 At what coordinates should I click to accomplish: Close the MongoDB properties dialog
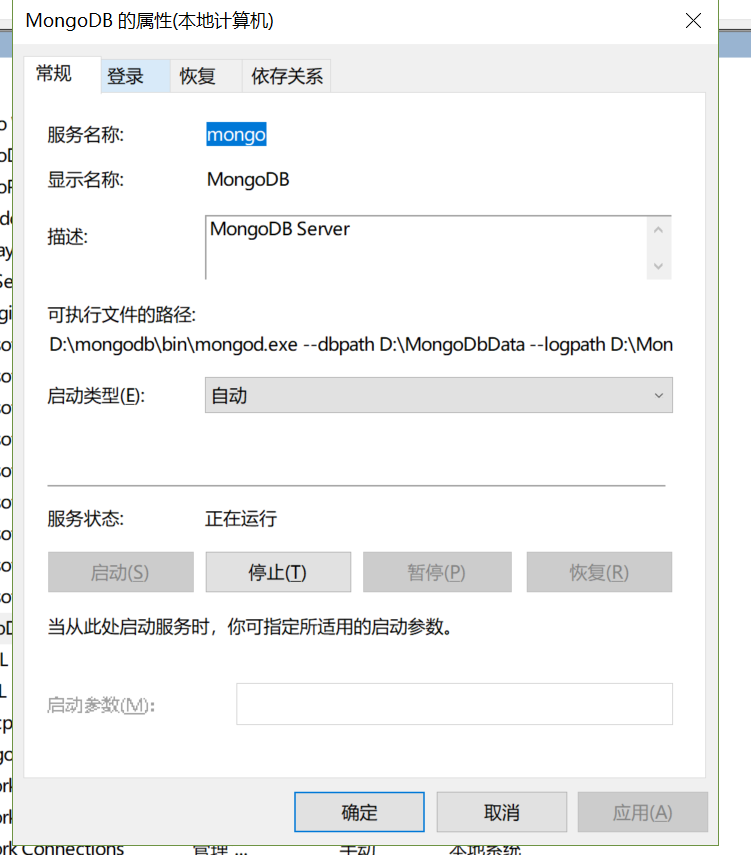(x=693, y=21)
